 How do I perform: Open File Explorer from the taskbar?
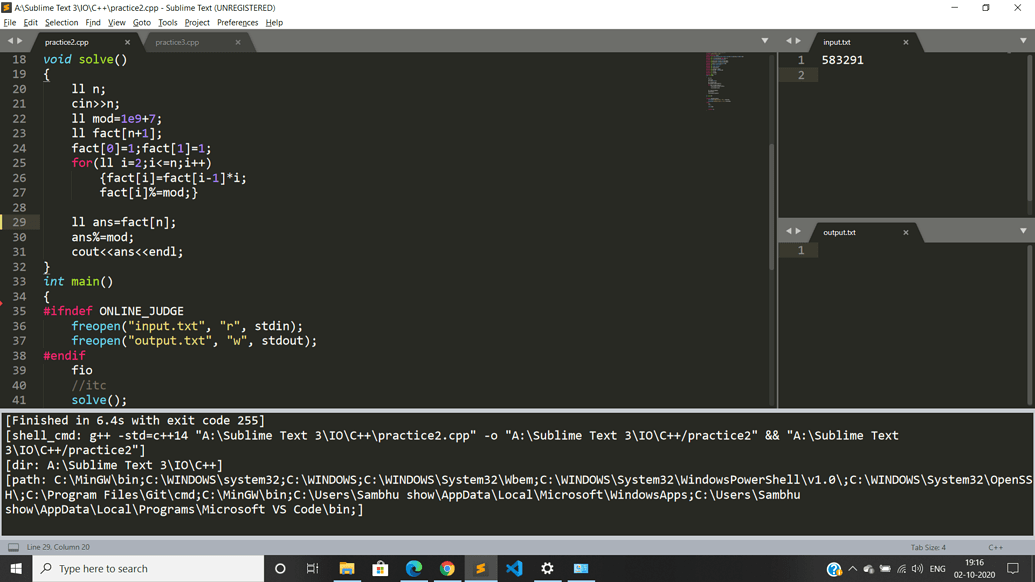tap(346, 568)
